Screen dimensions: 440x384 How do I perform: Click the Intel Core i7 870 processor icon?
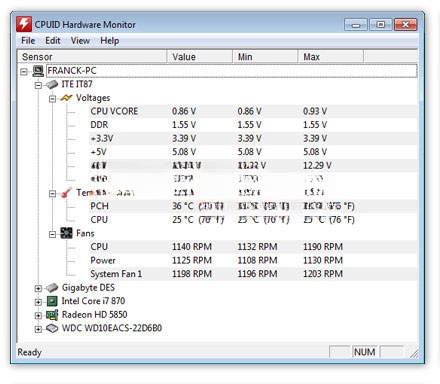(x=52, y=301)
